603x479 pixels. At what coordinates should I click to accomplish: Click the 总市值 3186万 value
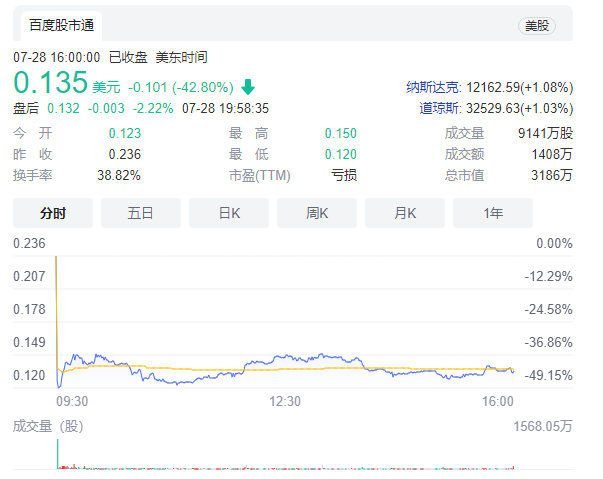click(553, 175)
